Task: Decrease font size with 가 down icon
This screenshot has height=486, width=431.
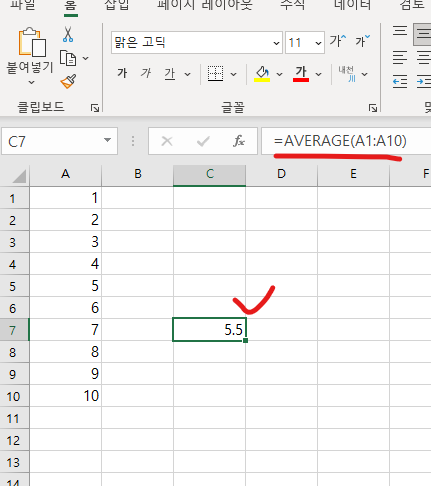Action: pos(362,41)
